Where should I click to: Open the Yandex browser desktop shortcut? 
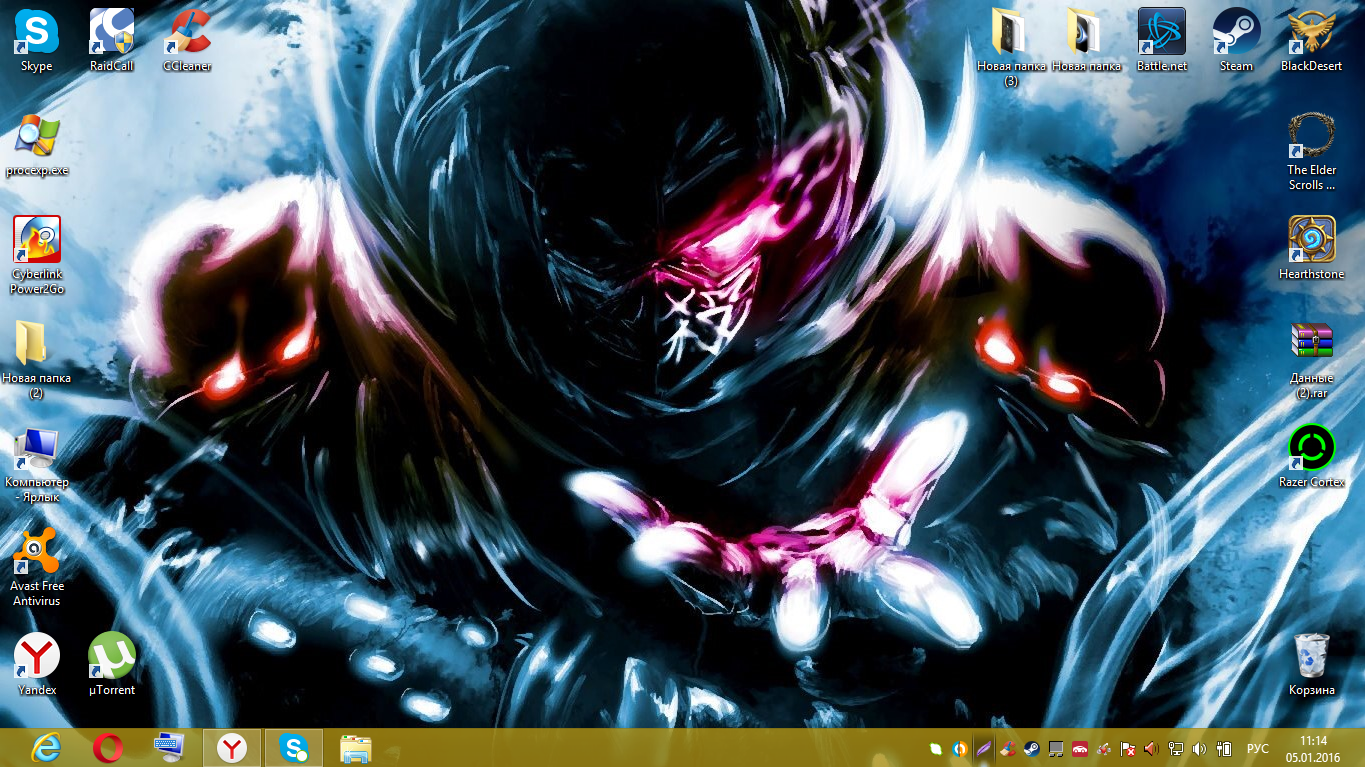click(x=37, y=664)
